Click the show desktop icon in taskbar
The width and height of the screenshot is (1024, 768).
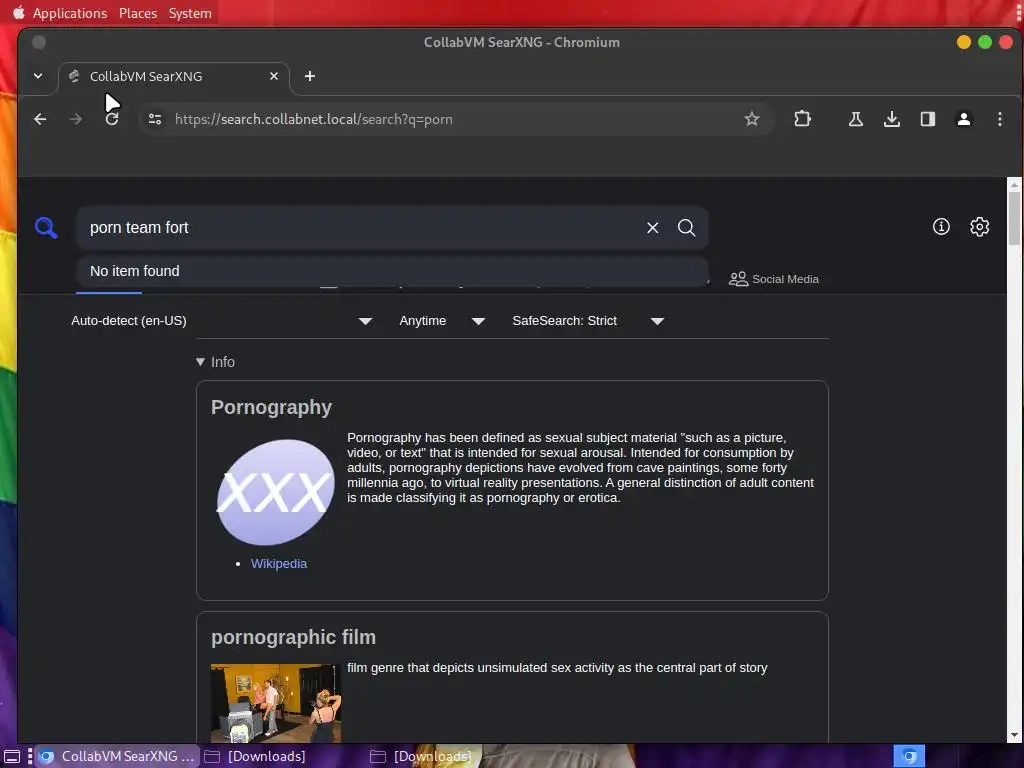(x=12, y=756)
